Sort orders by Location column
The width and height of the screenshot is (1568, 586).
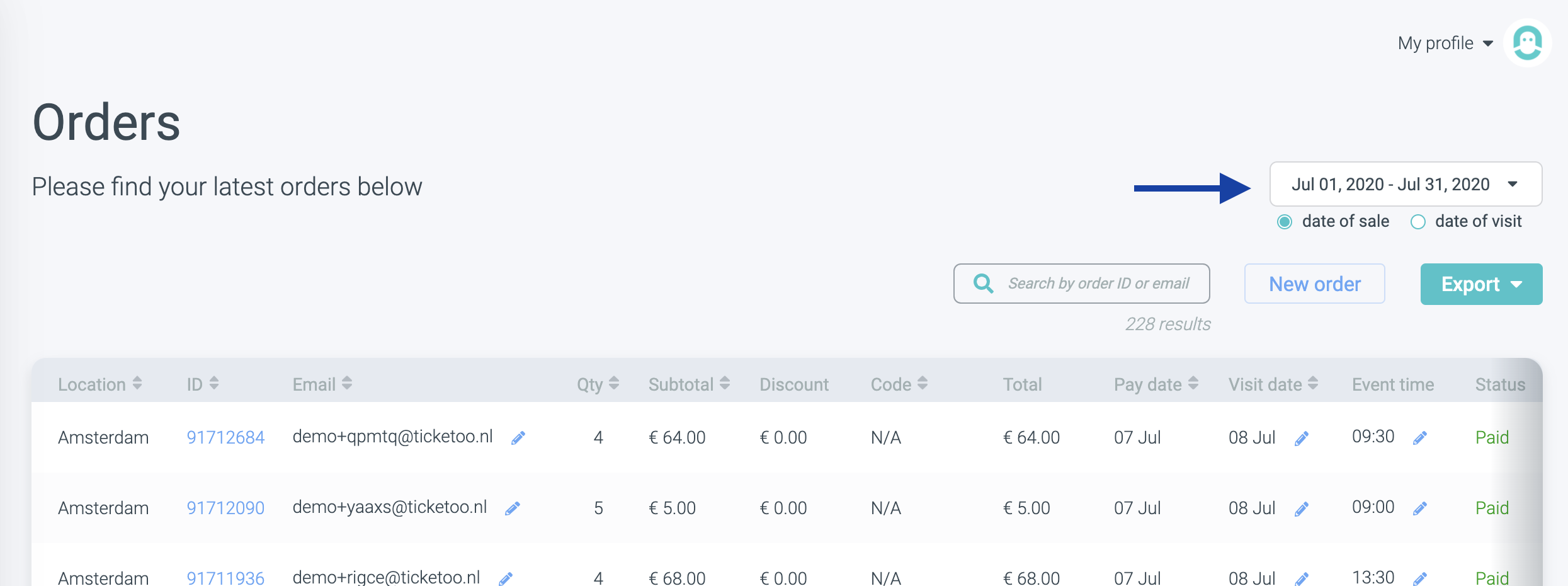click(137, 383)
